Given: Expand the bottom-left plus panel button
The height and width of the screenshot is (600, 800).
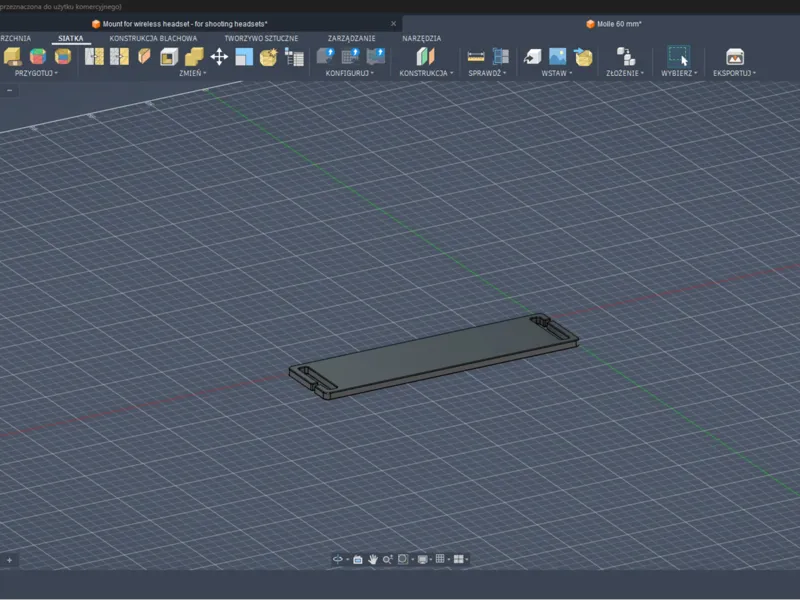Looking at the screenshot, I should tap(9, 560).
